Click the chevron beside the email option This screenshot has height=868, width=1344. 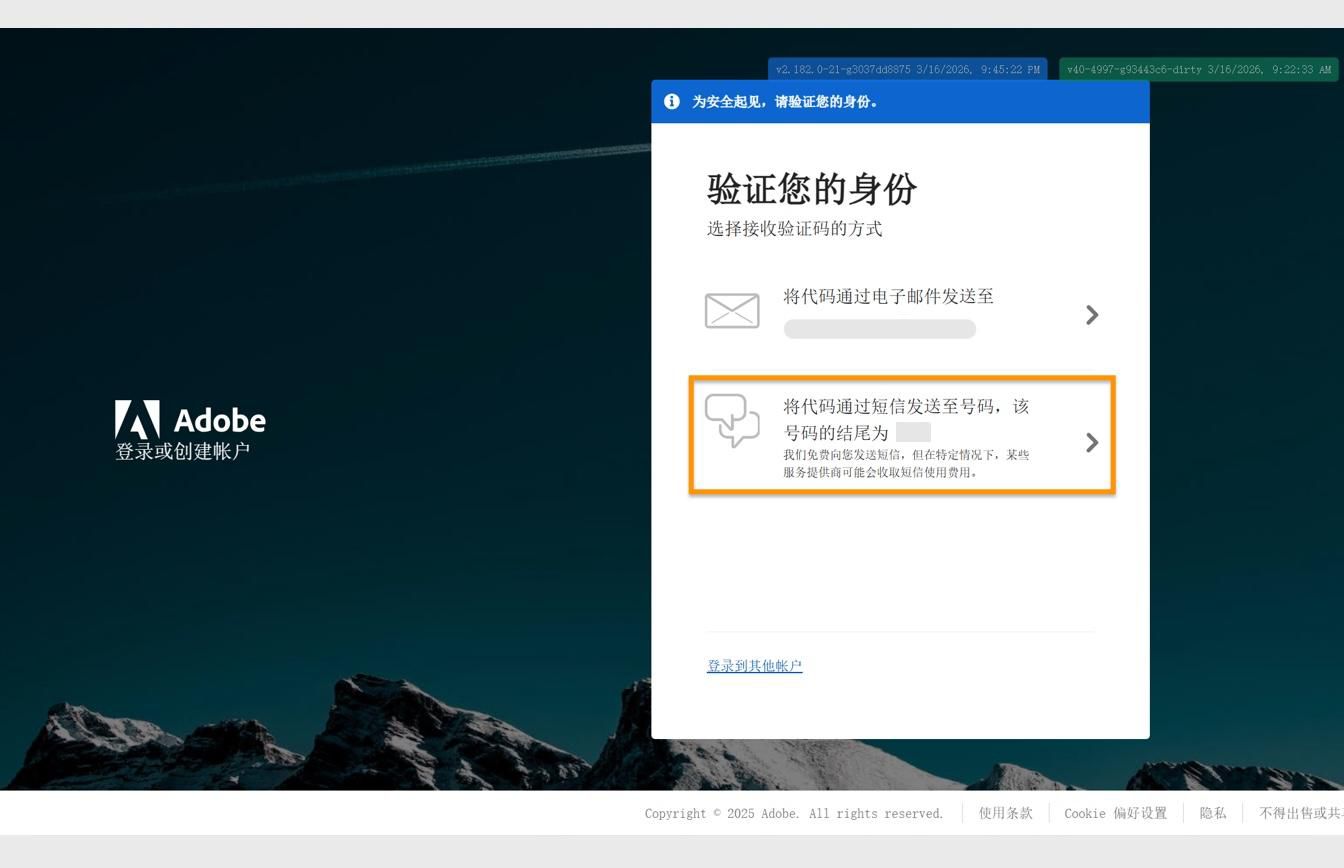[x=1092, y=314]
